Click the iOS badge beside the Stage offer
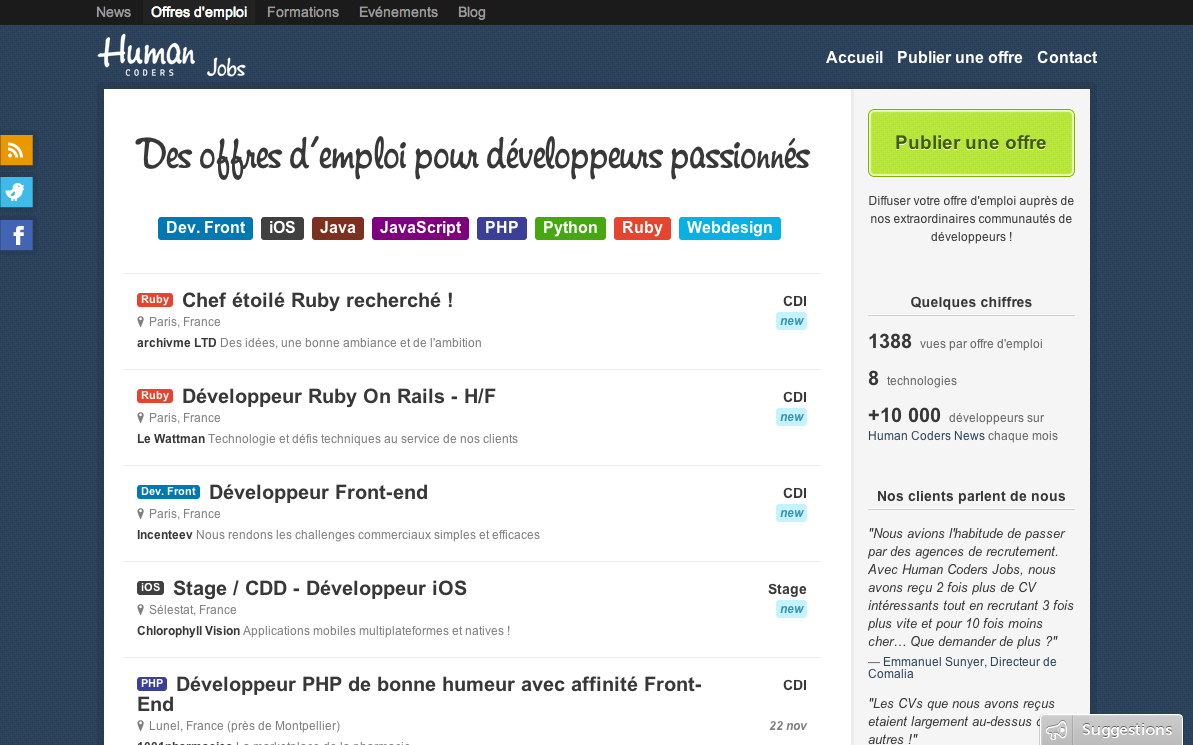The height and width of the screenshot is (745, 1193). 150,588
